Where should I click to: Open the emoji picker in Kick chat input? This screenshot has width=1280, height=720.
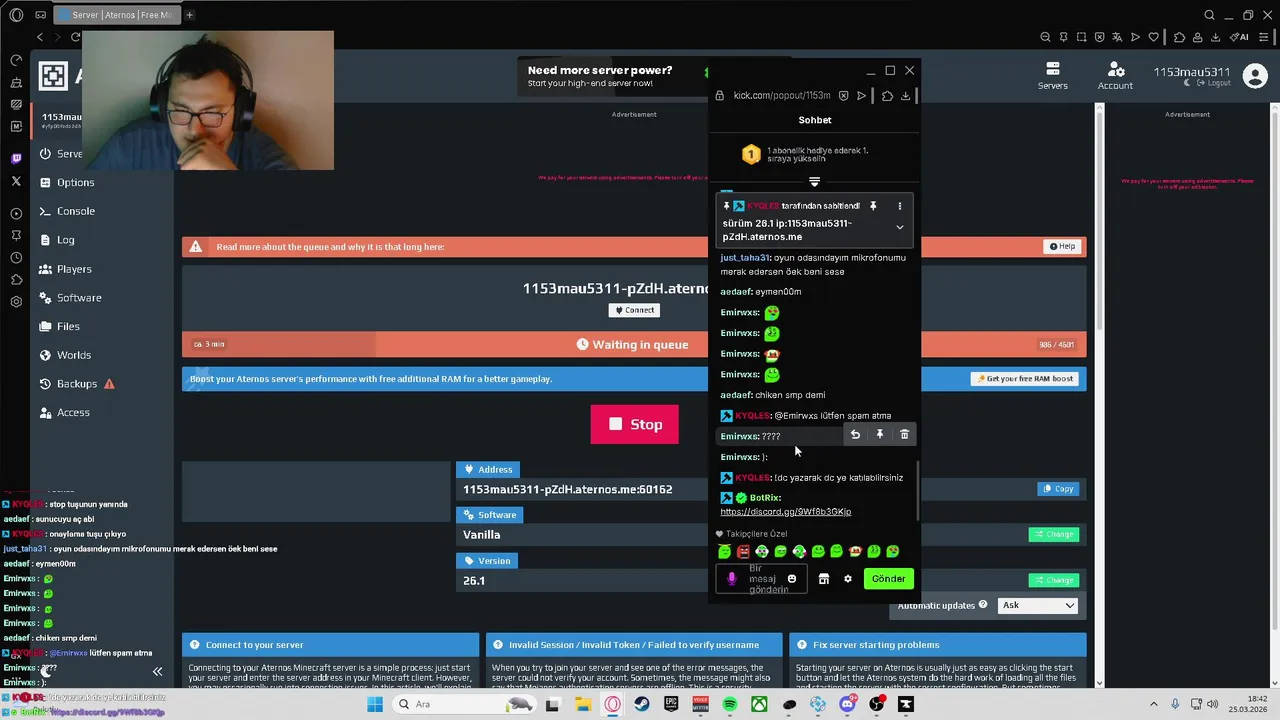(792, 579)
